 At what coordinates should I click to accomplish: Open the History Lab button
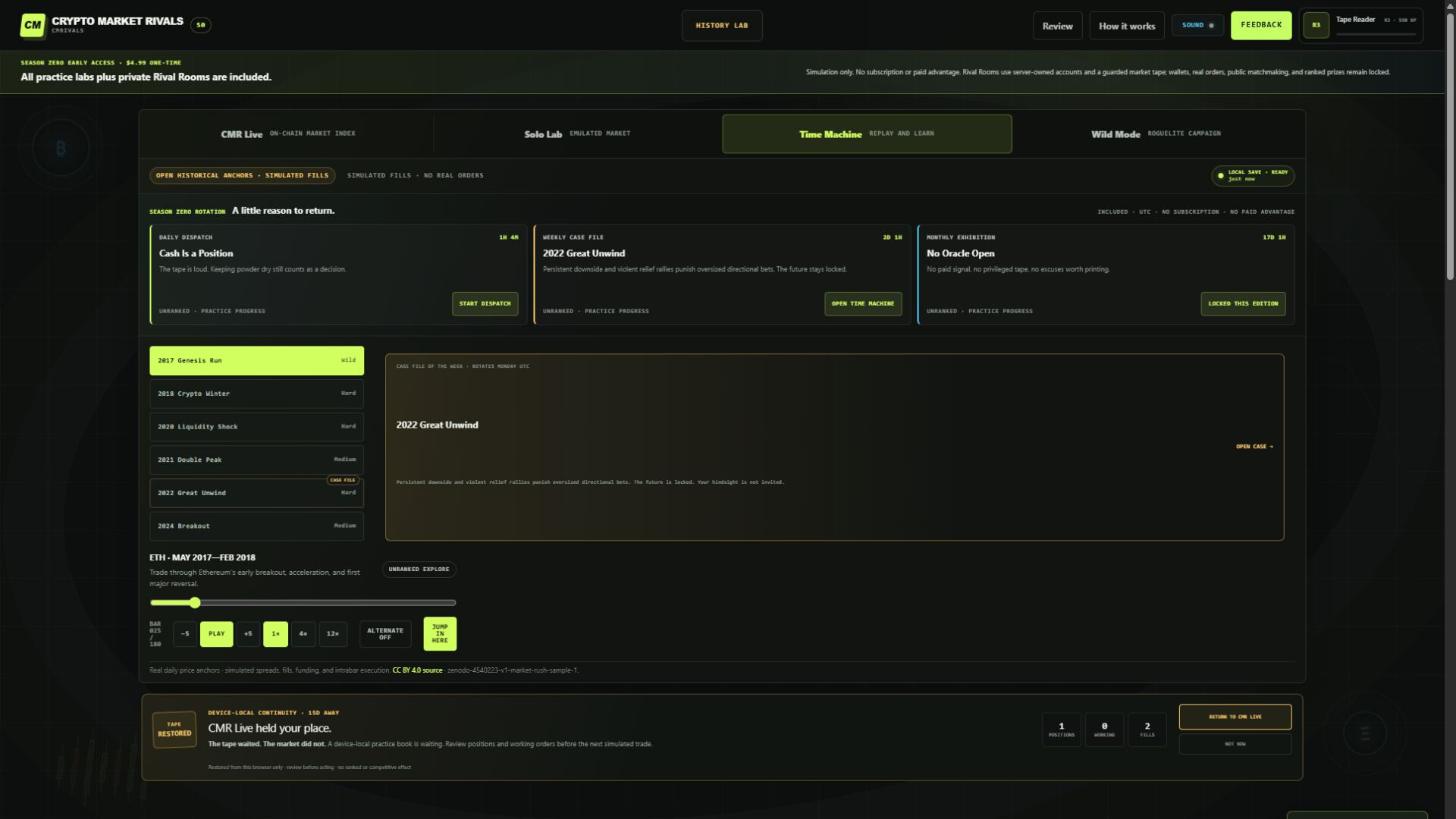[722, 26]
